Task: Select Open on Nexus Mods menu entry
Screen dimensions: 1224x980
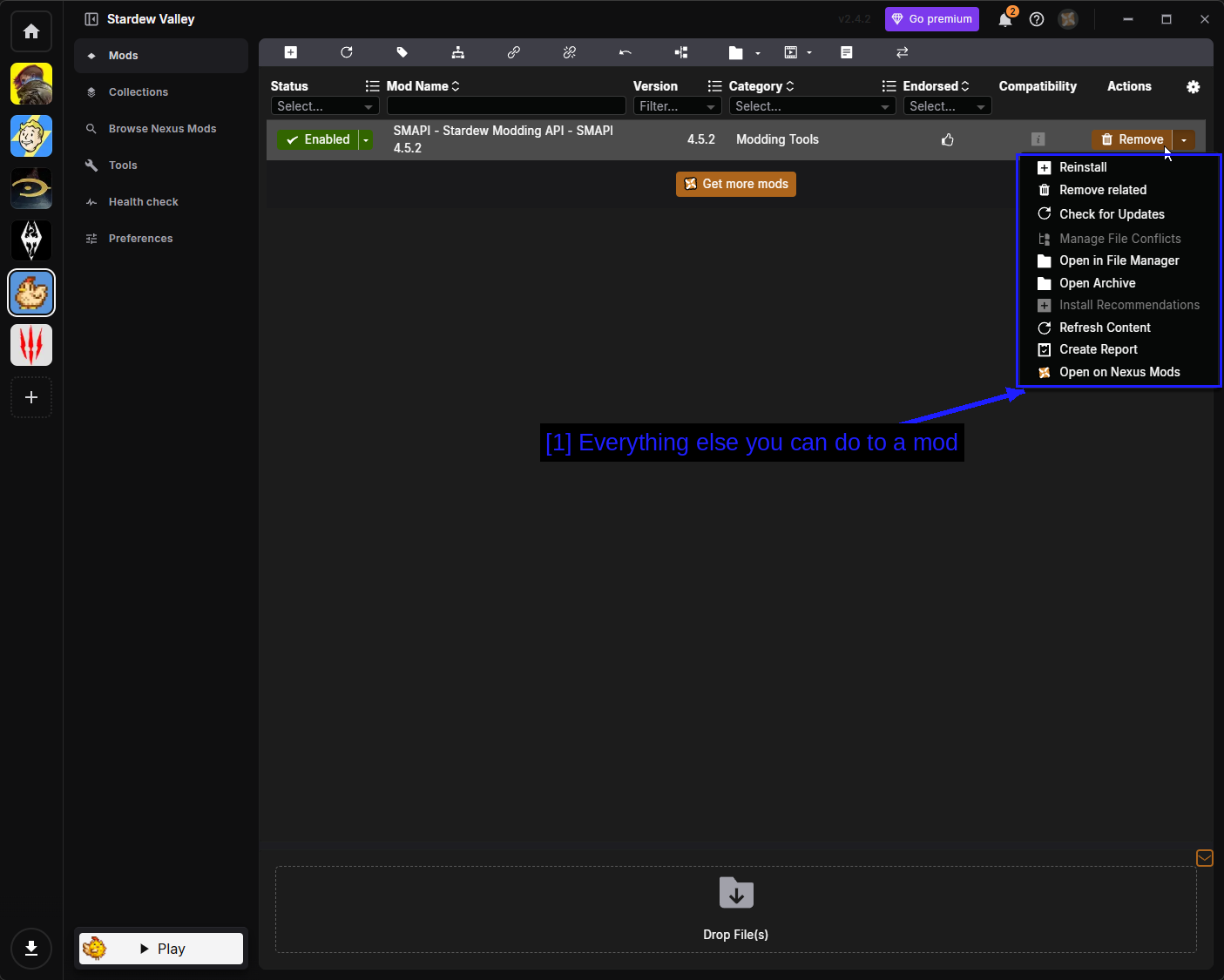Action: (1118, 372)
